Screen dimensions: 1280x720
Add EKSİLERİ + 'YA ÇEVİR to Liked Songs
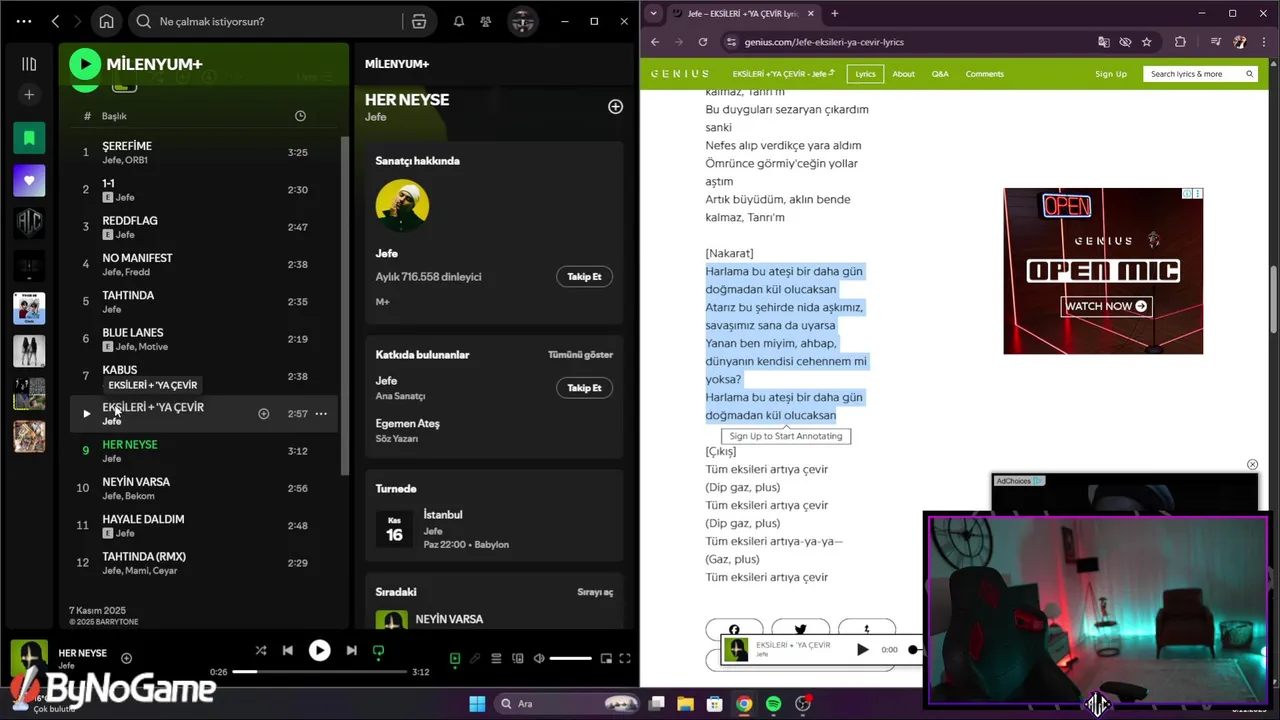click(x=264, y=414)
